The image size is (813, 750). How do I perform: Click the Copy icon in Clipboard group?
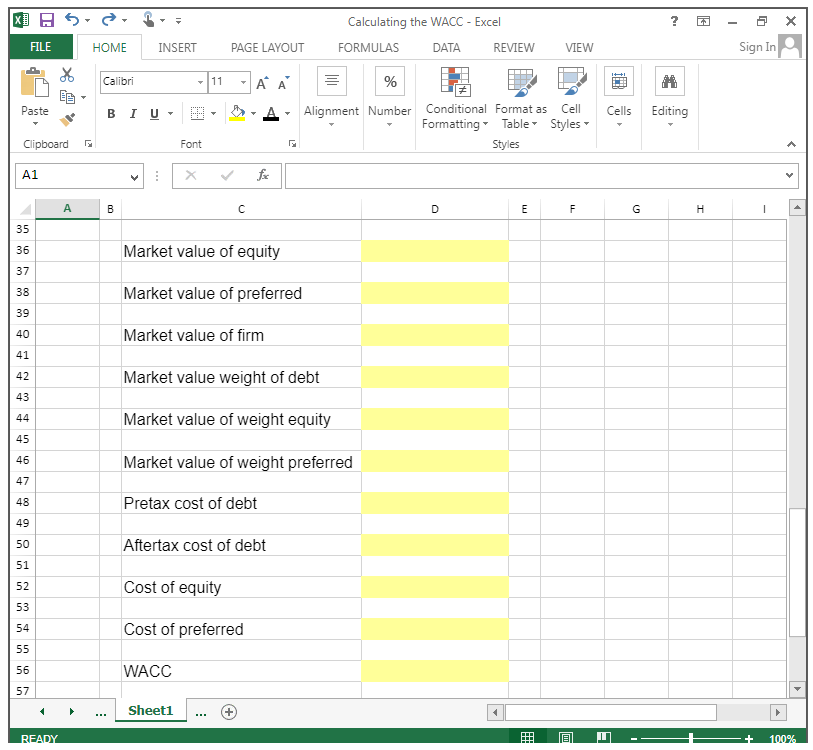[67, 97]
